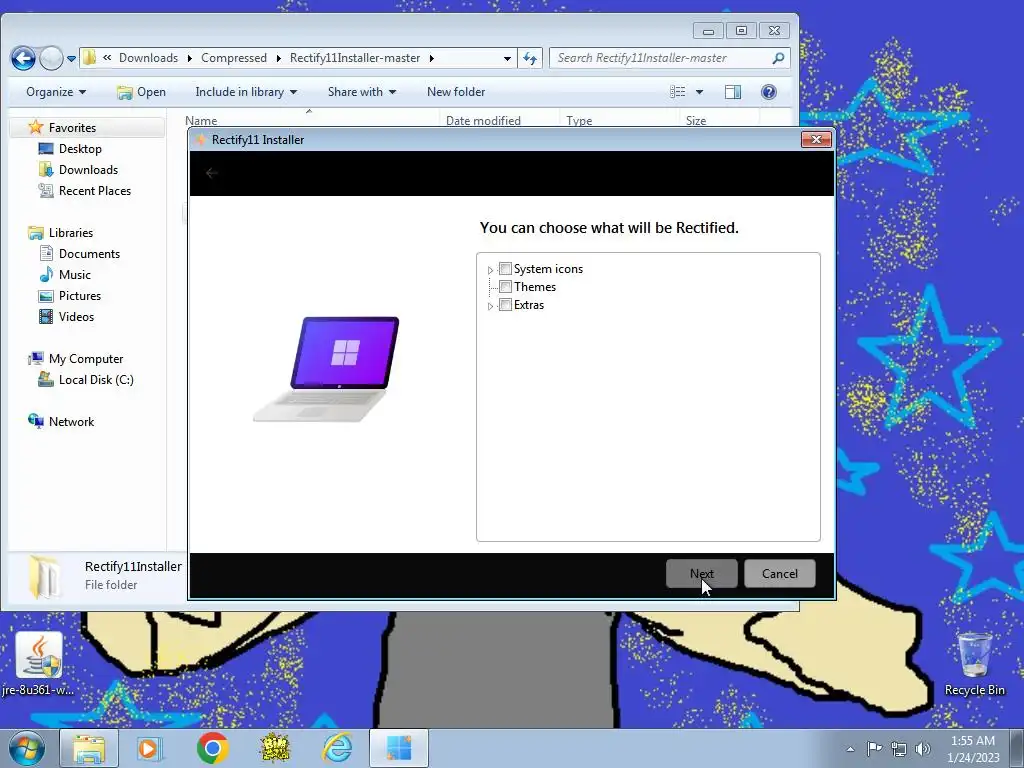Show hidden system tray icons
Image resolution: width=1024 pixels, height=768 pixels.
850,749
